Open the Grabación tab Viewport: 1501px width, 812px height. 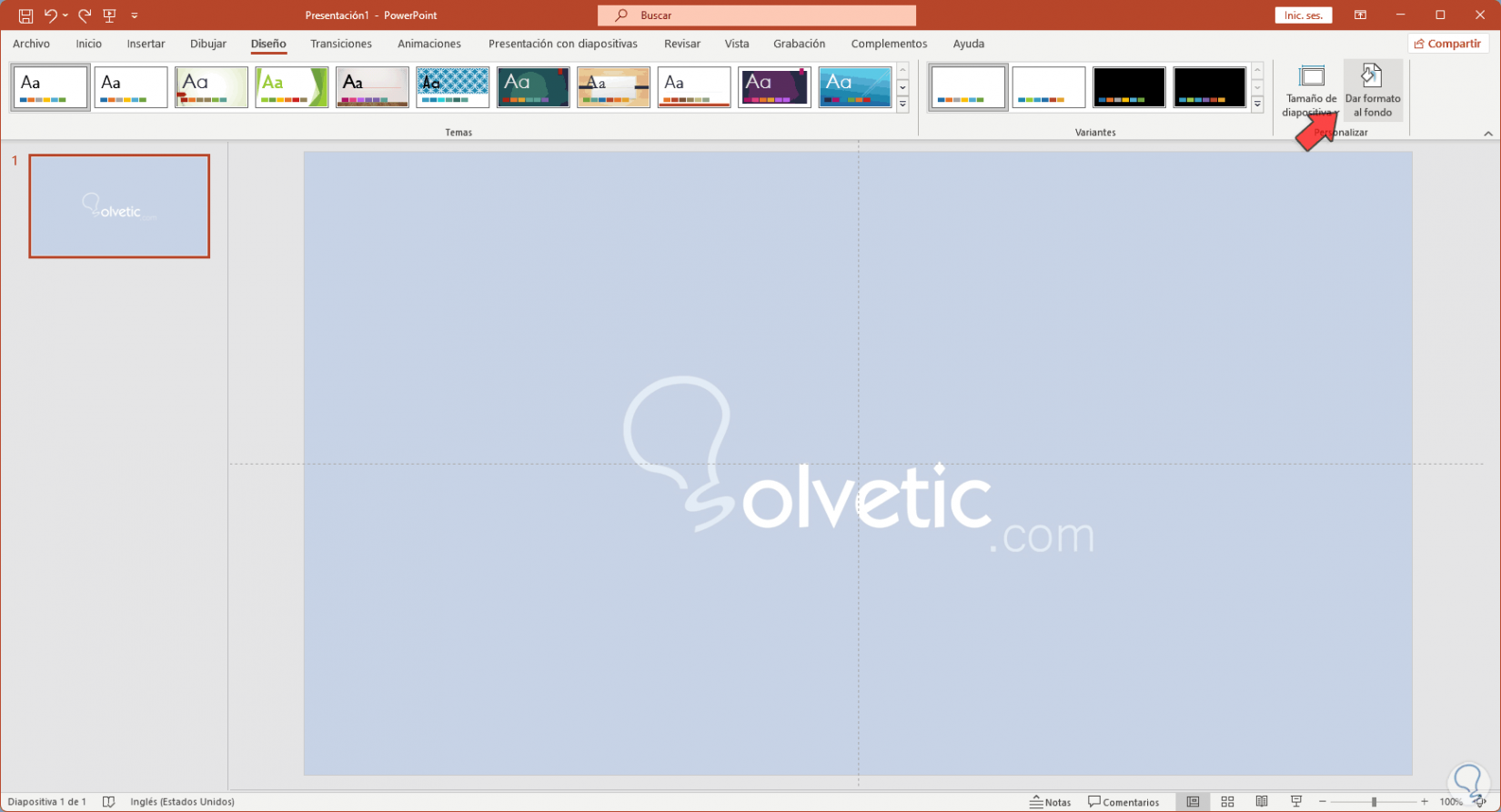pos(800,44)
